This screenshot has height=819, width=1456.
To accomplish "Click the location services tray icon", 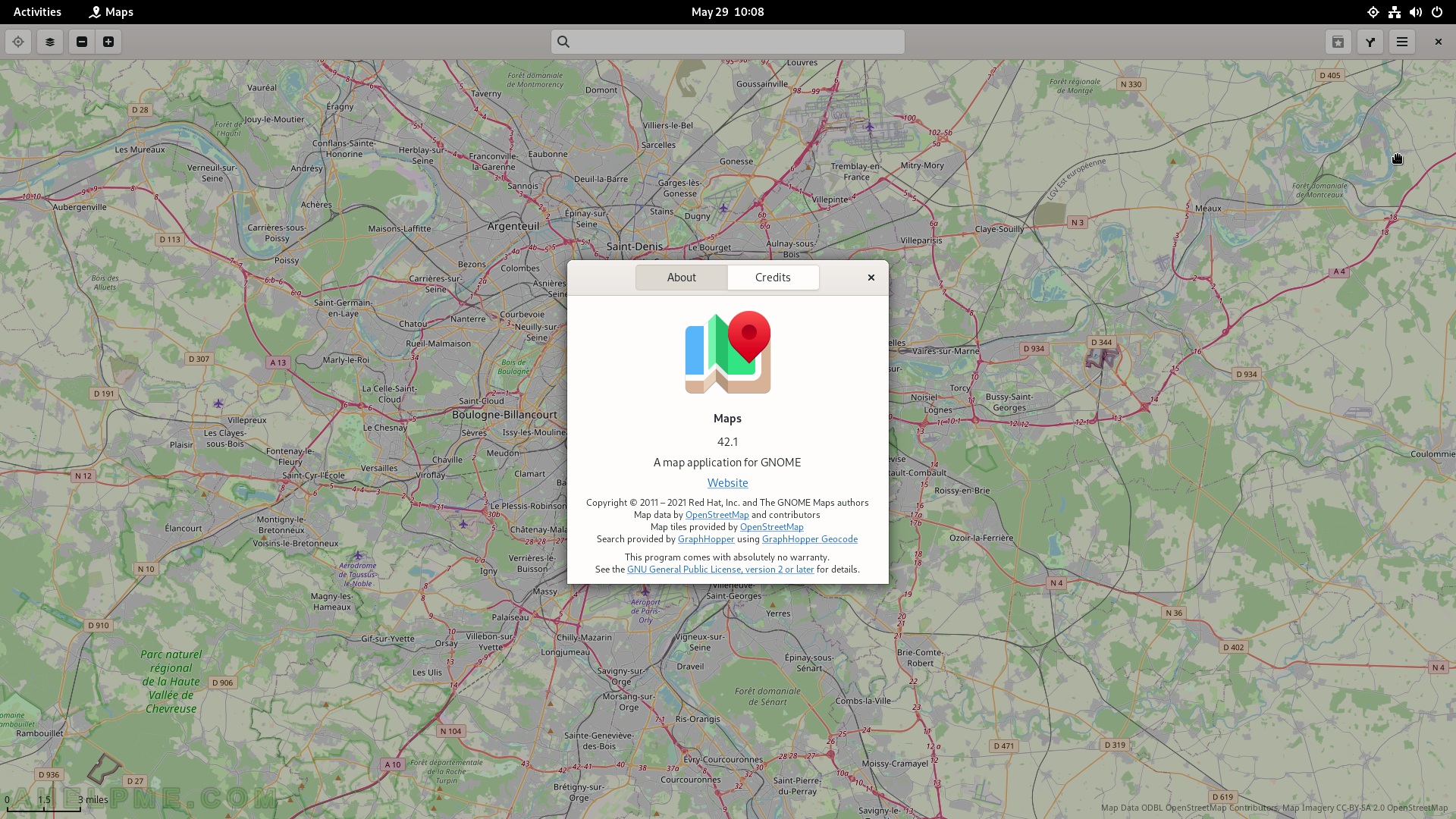I will click(x=1373, y=12).
